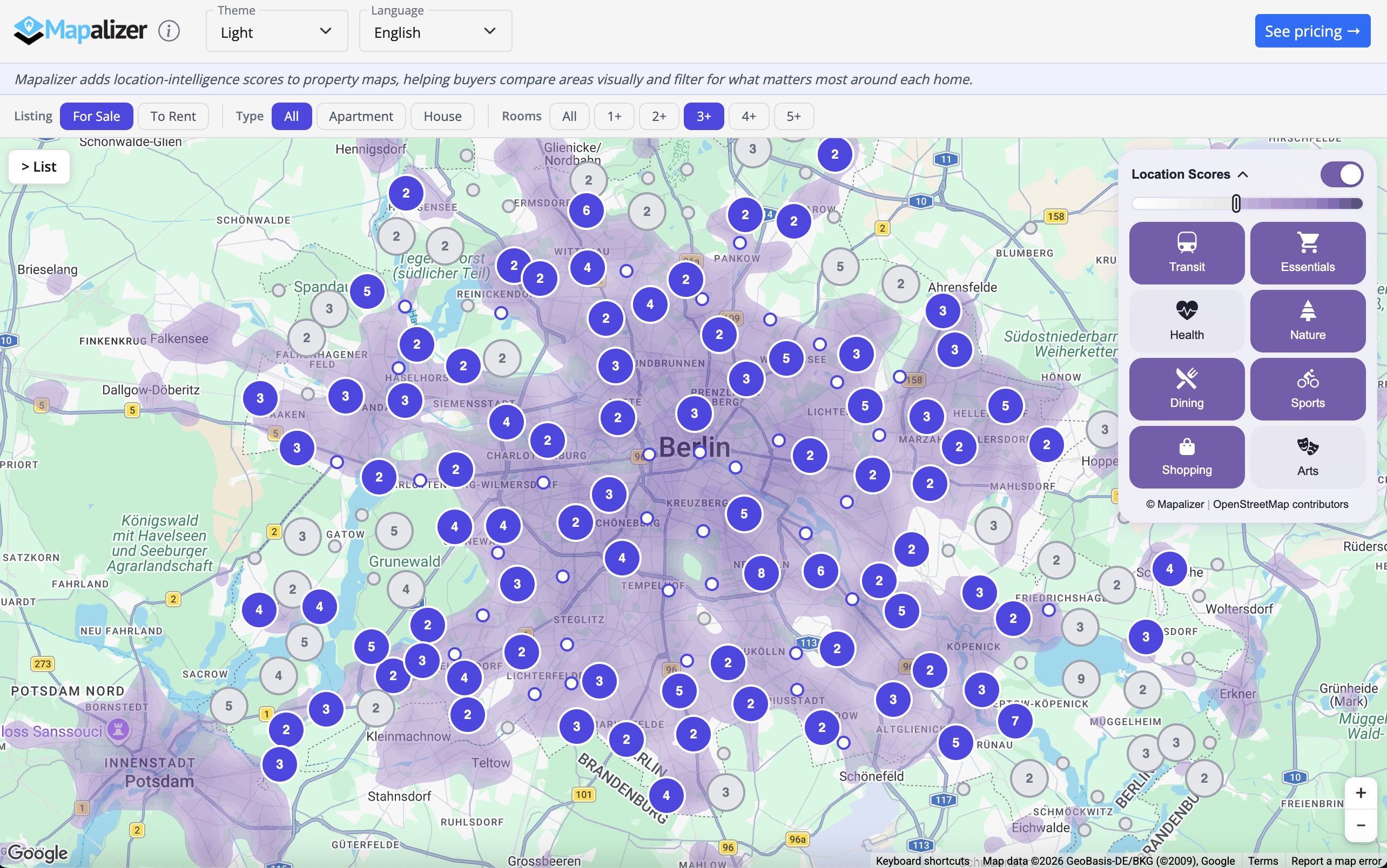Click the location score threshold slider handle
Viewport: 1387px width, 868px height.
(1236, 203)
